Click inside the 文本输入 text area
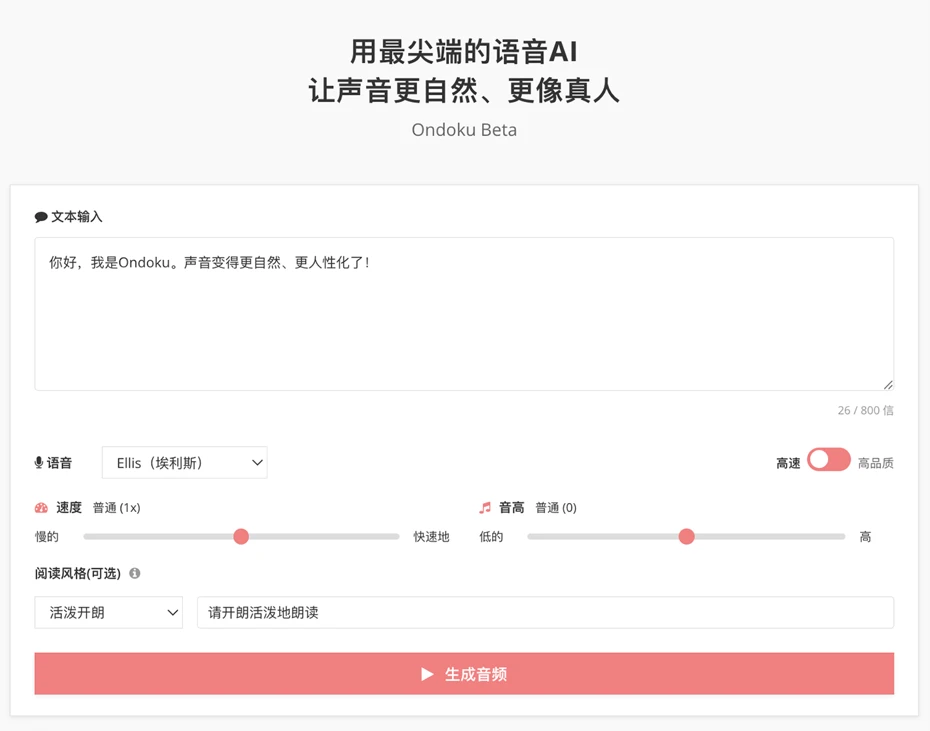The image size is (930, 731). click(x=464, y=314)
